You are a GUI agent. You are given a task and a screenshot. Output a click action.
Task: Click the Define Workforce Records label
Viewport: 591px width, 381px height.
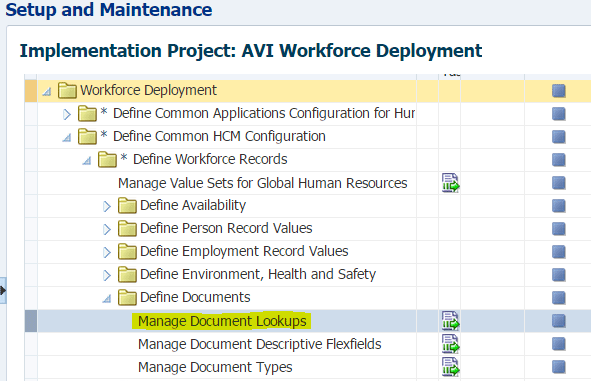click(210, 159)
